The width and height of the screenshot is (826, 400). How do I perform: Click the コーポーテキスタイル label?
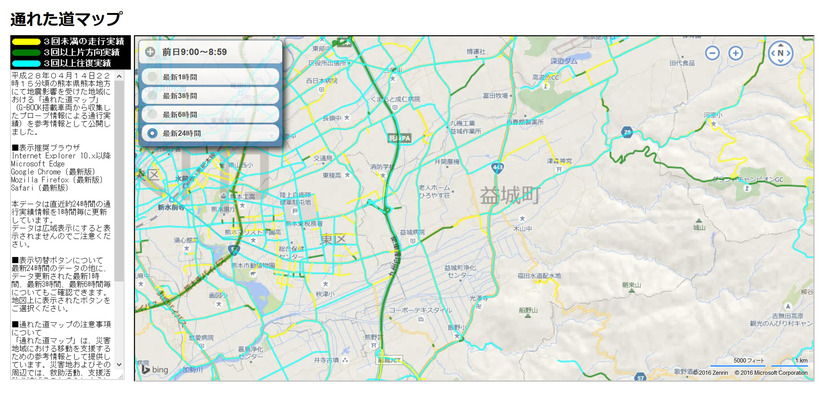point(420,310)
